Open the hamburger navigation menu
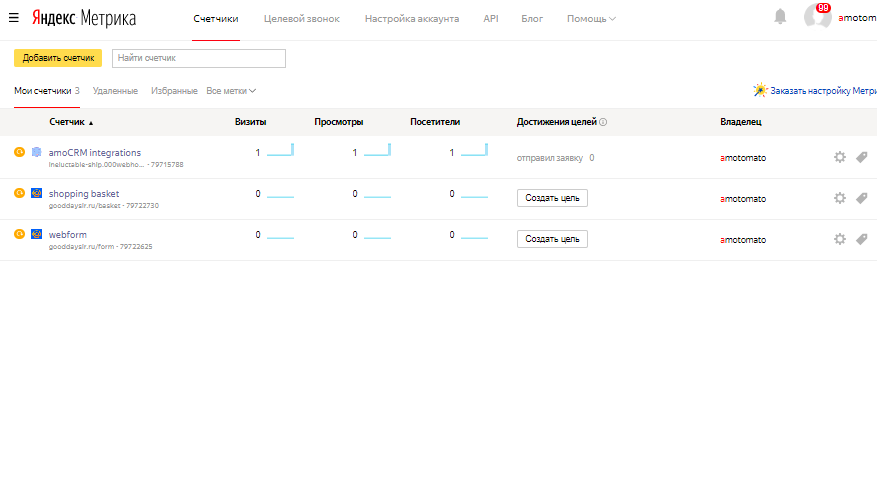 (x=14, y=18)
